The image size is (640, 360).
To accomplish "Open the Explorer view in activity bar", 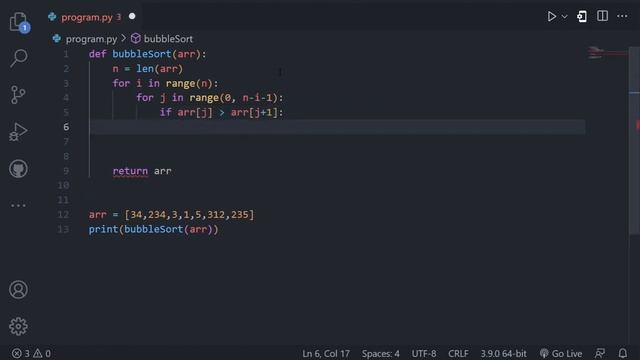I will 18,22.
